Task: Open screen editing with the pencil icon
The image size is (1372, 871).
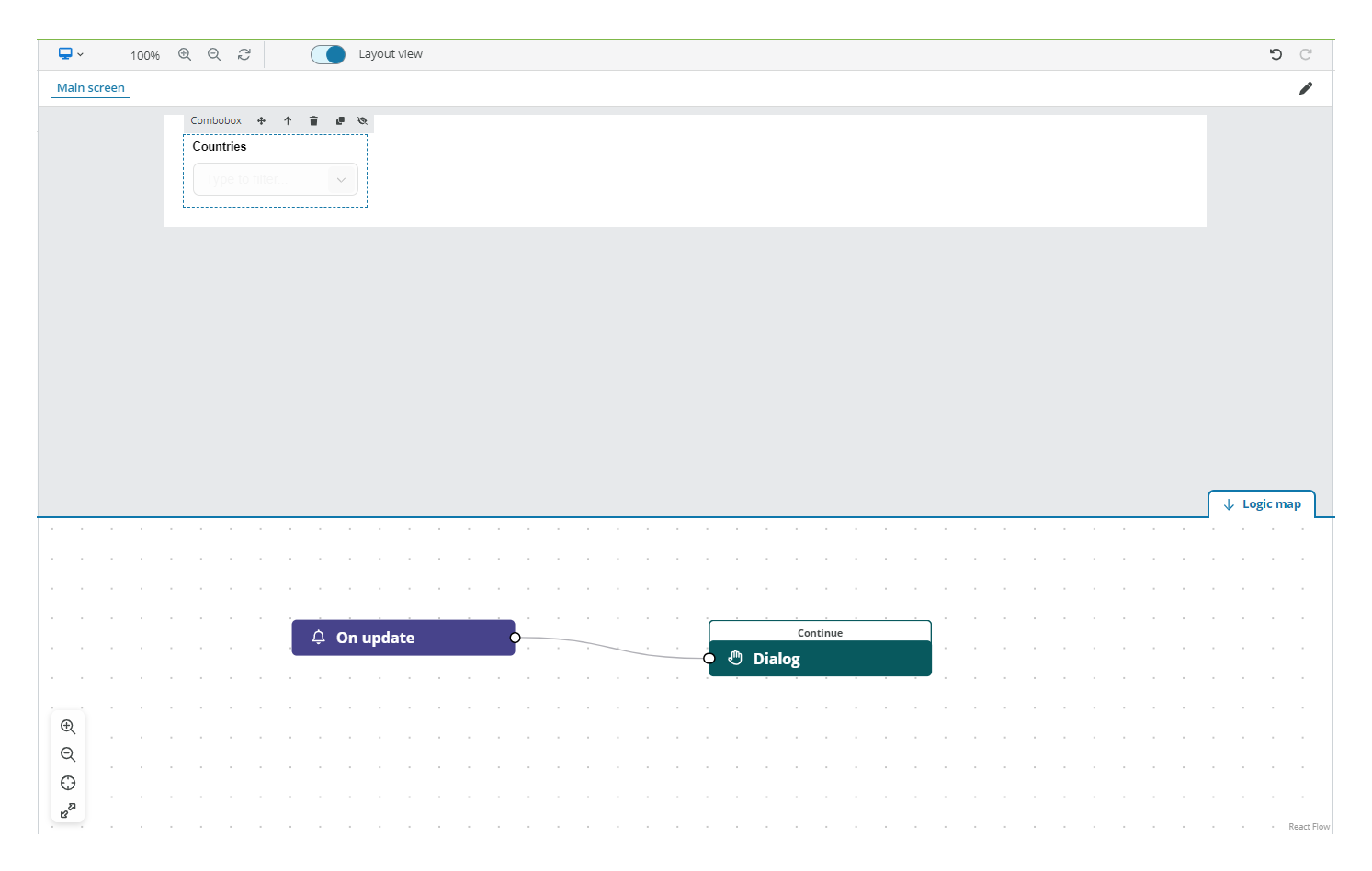Action: pos(1306,87)
